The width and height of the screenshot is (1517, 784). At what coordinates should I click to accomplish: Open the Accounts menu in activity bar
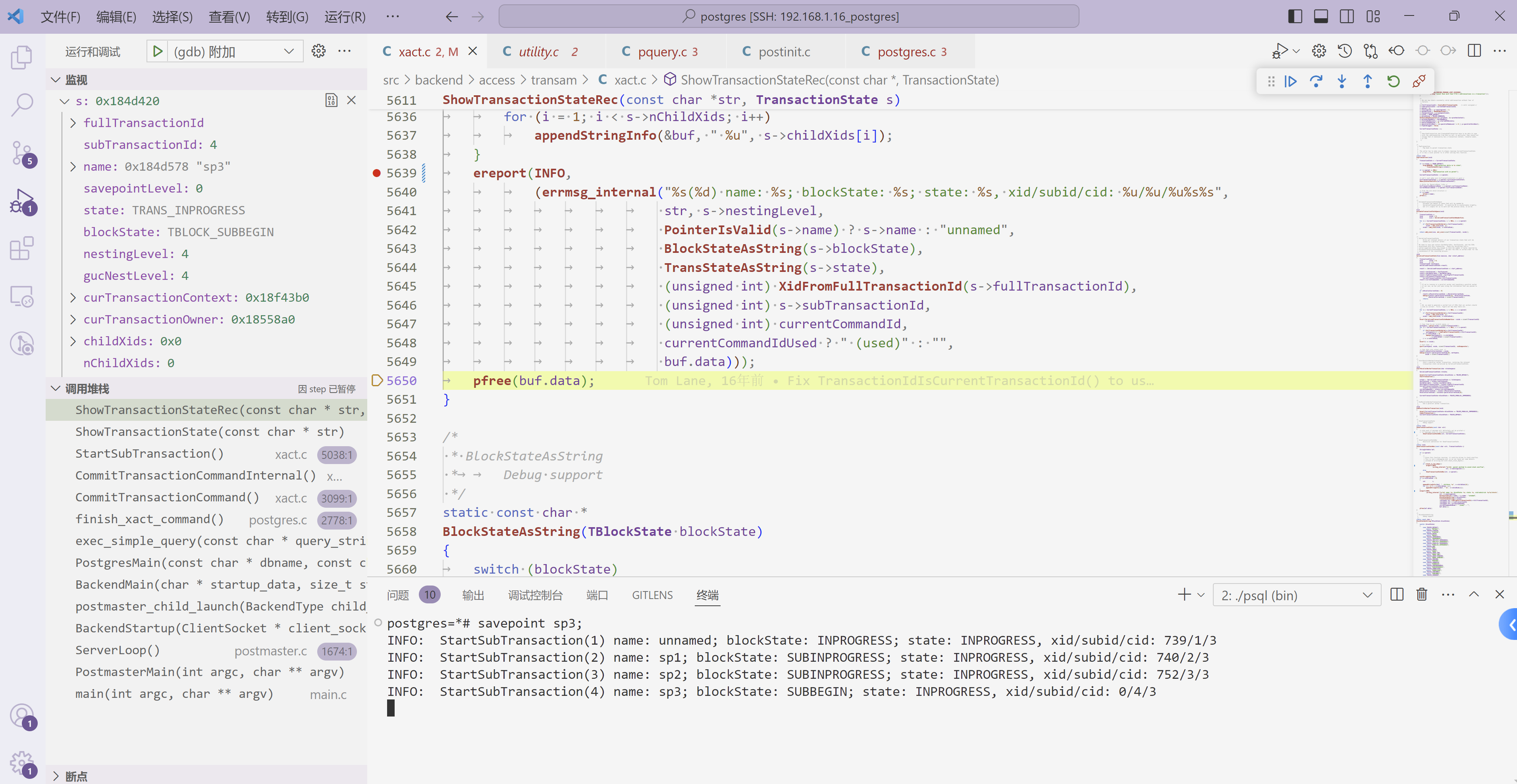pos(22,717)
